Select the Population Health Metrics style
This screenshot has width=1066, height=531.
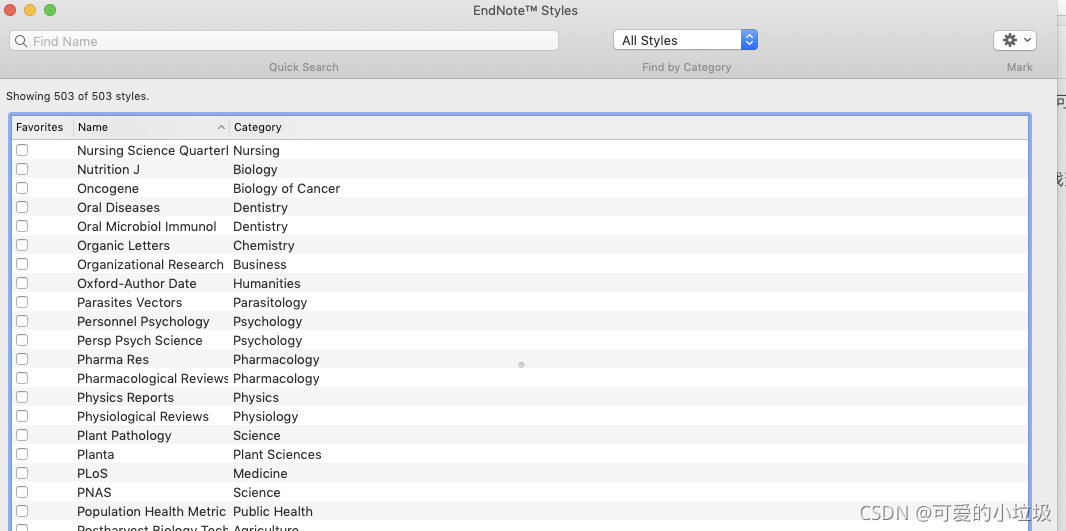pyautogui.click(x=151, y=511)
